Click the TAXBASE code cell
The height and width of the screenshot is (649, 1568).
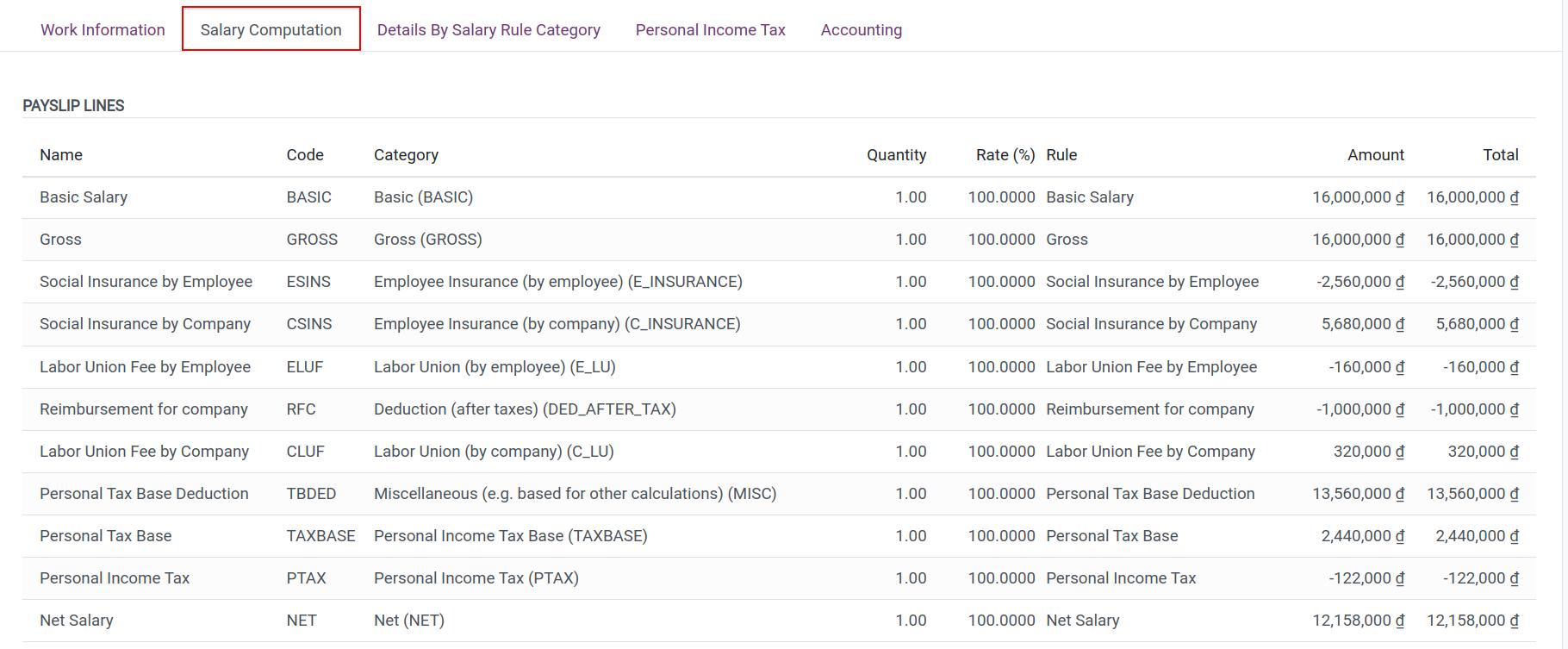320,536
